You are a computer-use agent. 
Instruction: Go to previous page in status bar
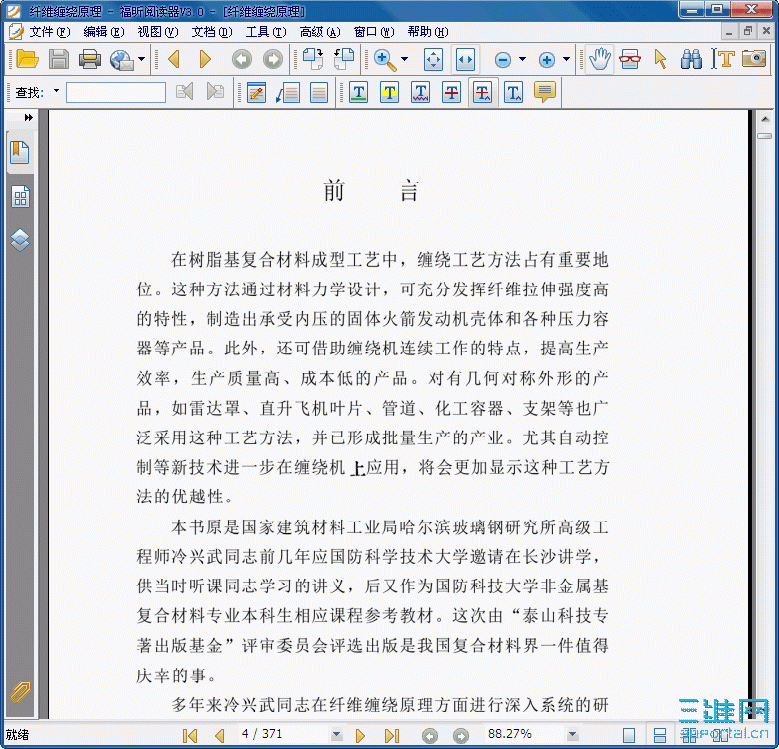[219, 736]
